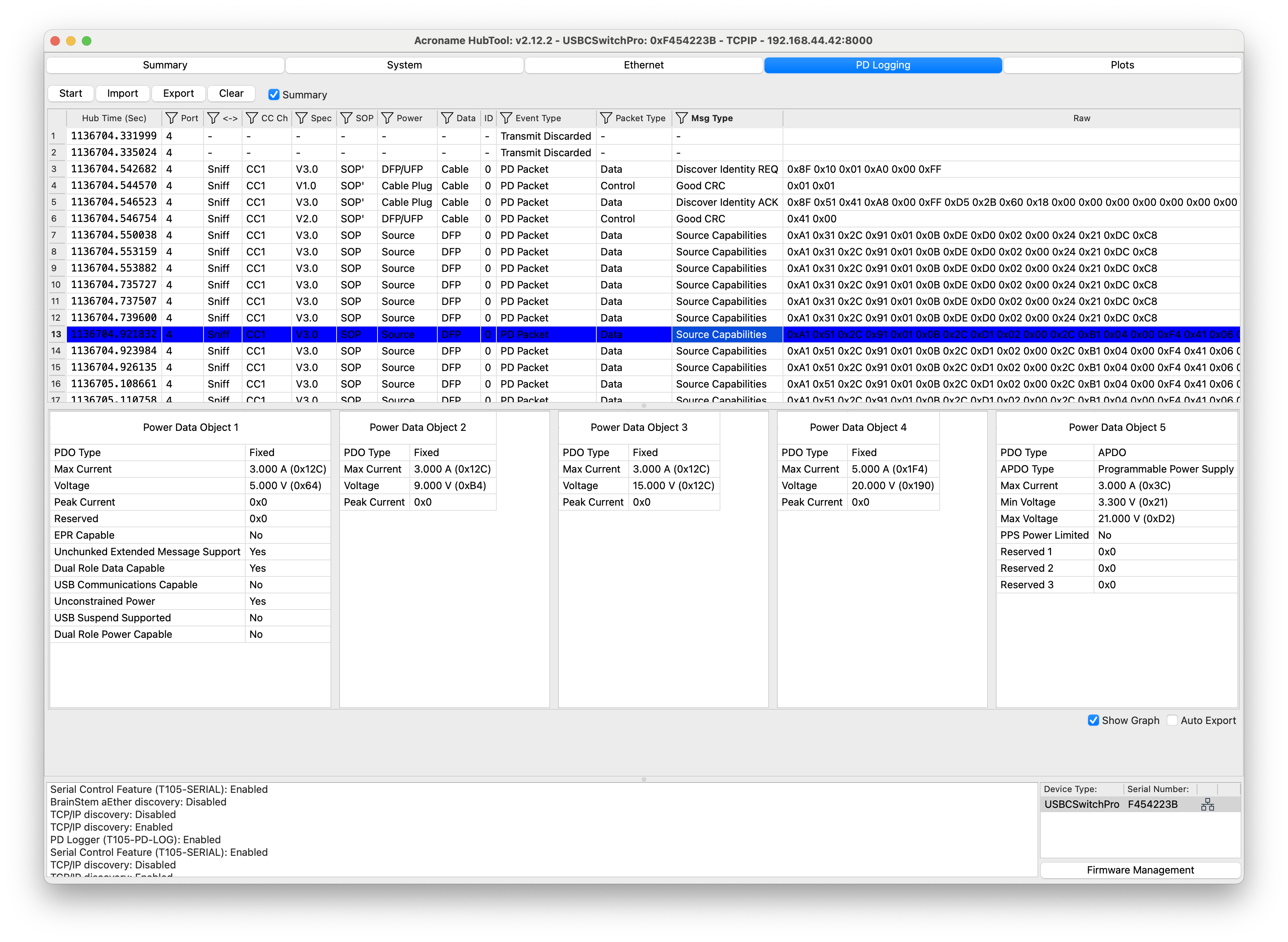This screenshot has height=942, width=1288.
Task: Disable the Show Graph checkbox
Action: tap(1093, 720)
